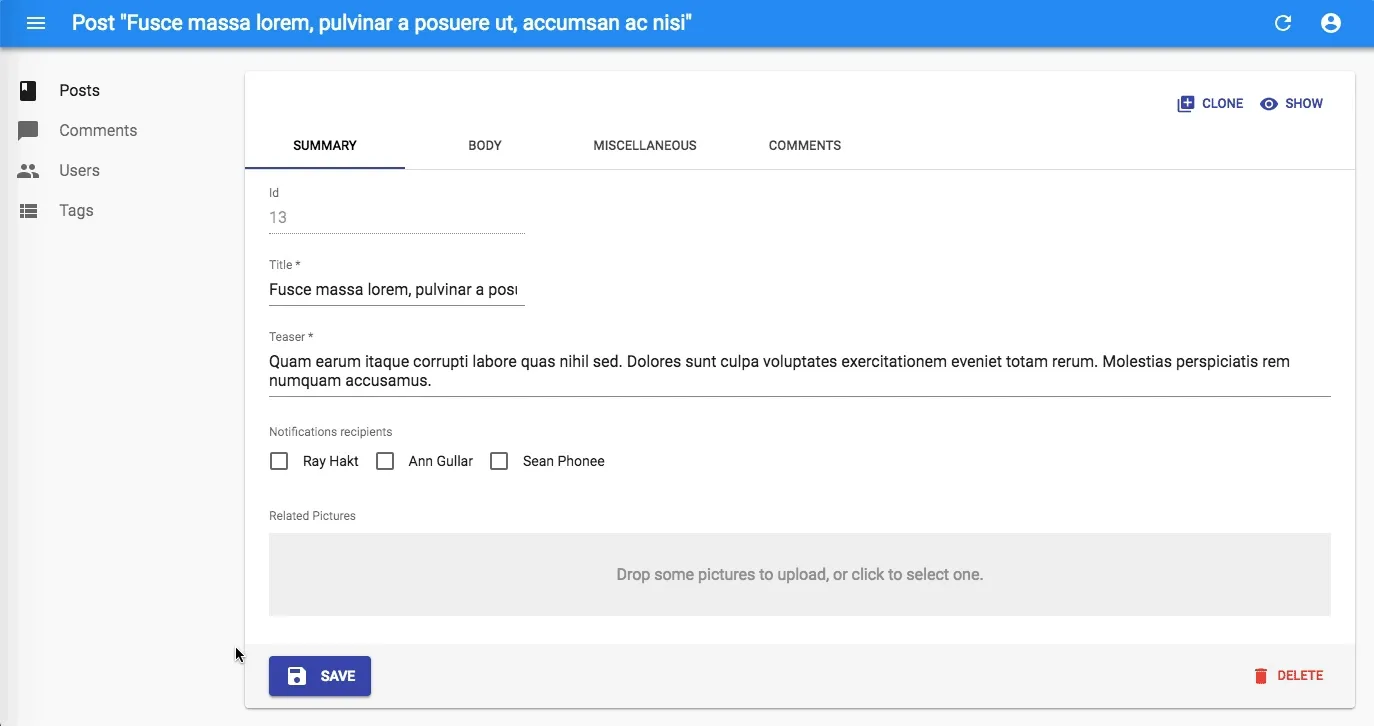1374x726 pixels.
Task: Open the Miscellaneous tab
Action: pos(645,146)
